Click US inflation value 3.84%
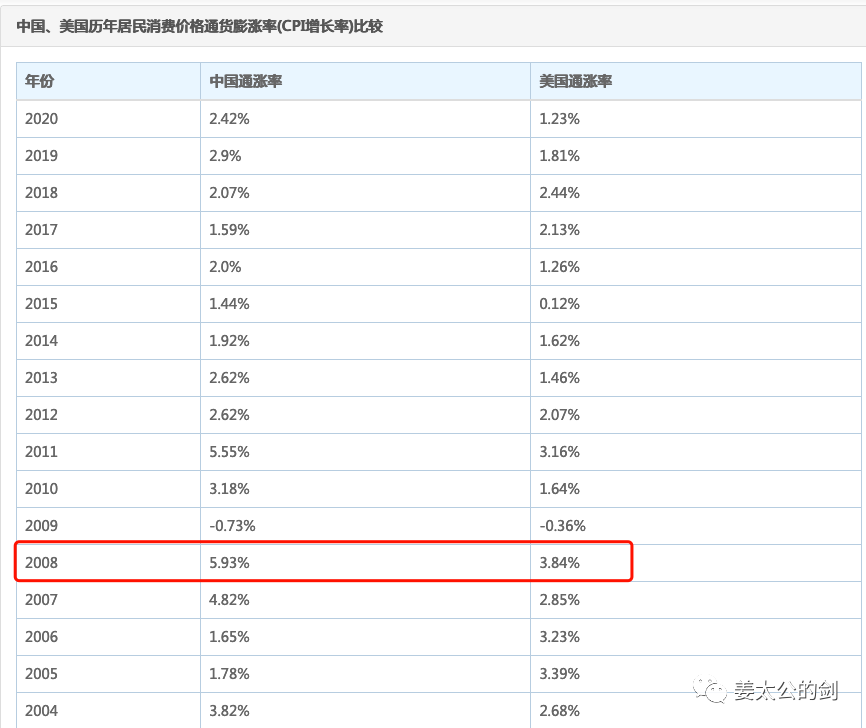Viewport: 866px width, 728px height. 559,563
